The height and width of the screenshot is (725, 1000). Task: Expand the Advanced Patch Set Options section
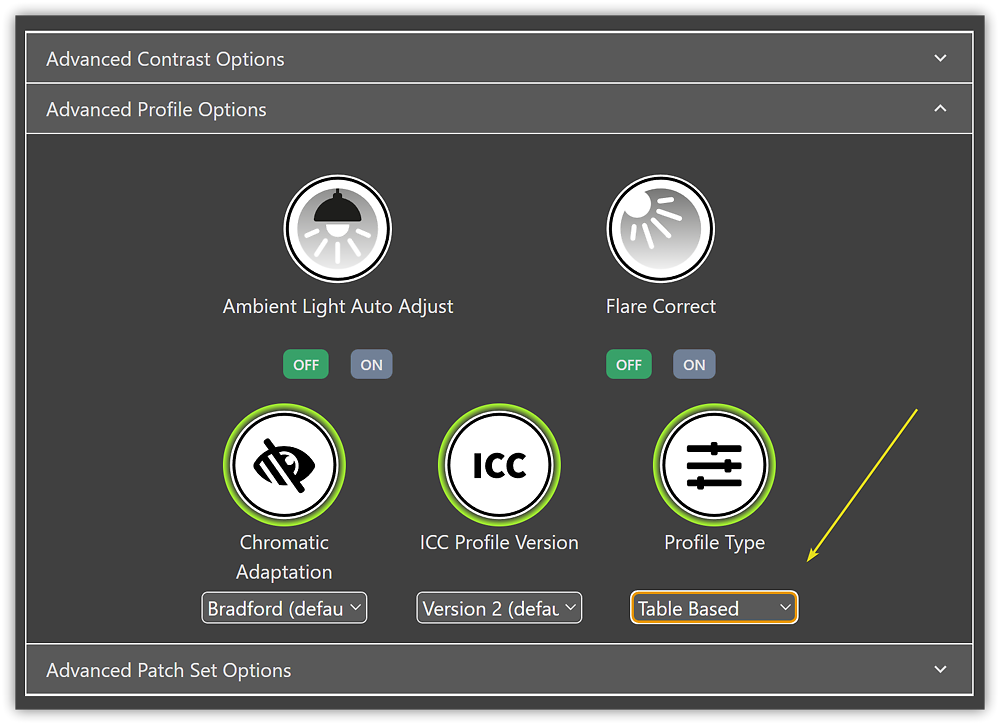point(500,669)
